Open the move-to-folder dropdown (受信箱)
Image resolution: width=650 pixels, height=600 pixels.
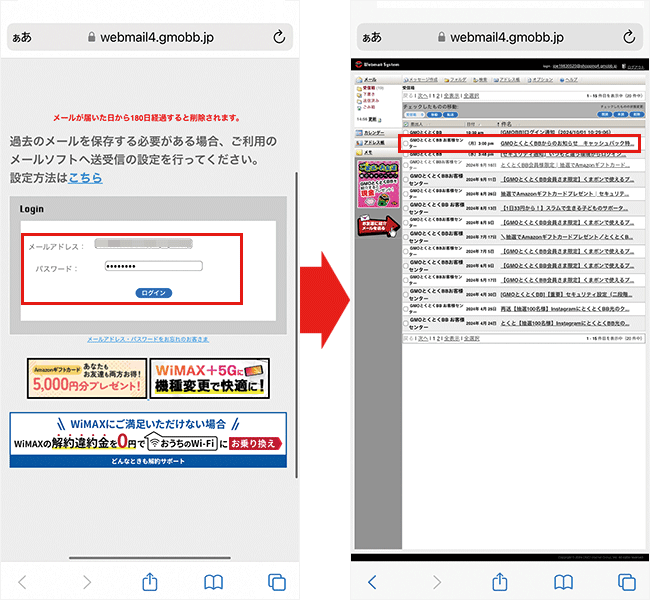pos(415,113)
